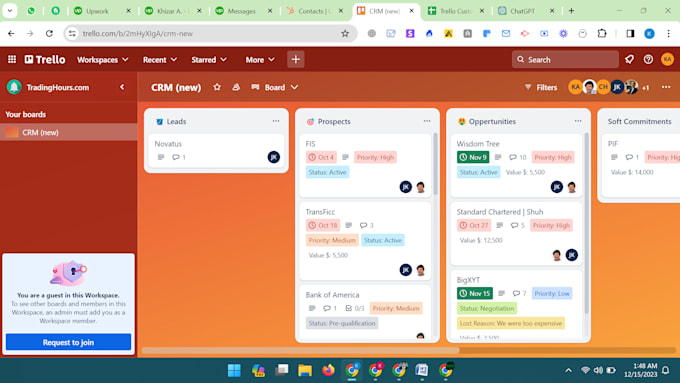Collapse the TradingHours.com sidebar
Viewport: 680px width, 383px height.
pyautogui.click(x=122, y=87)
